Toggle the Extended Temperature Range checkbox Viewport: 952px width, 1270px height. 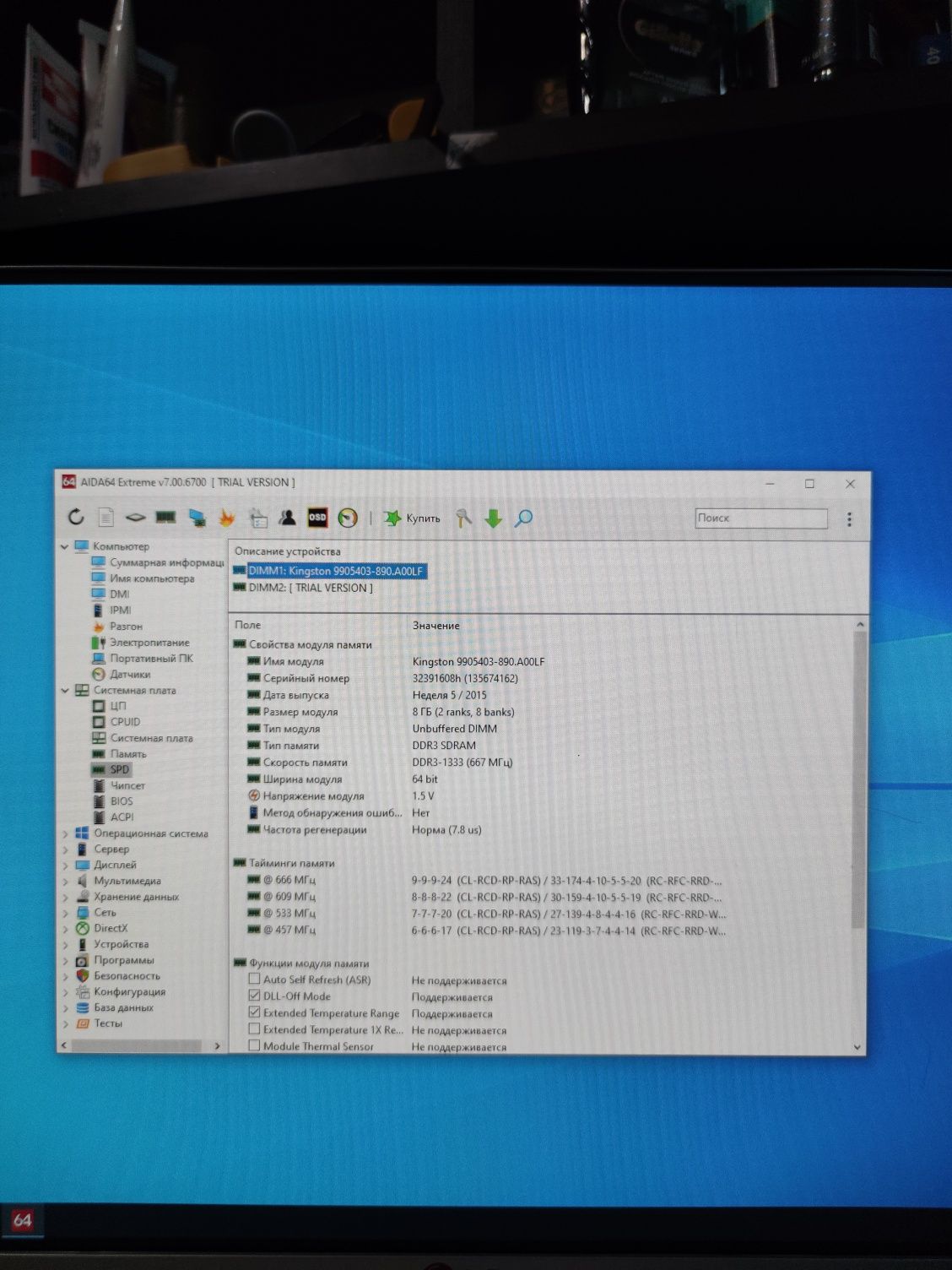click(x=254, y=1012)
